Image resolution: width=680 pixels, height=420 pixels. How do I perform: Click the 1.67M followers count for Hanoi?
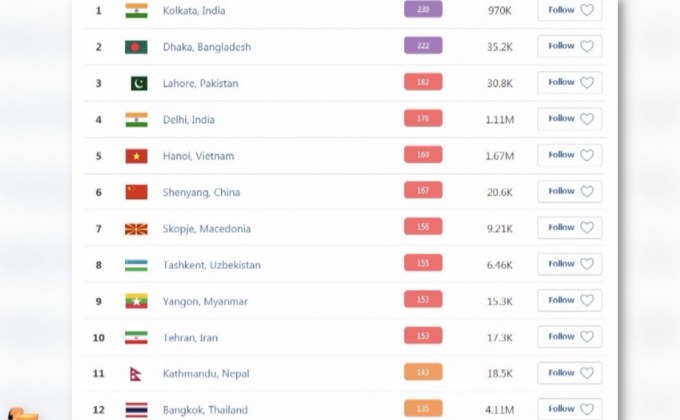pos(497,156)
